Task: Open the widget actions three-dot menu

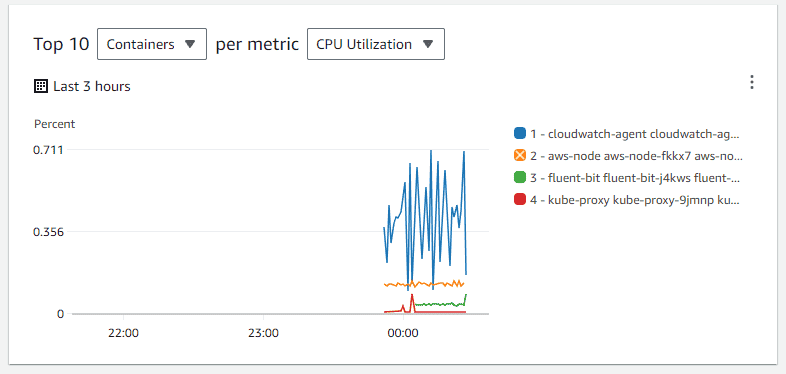Action: click(751, 82)
